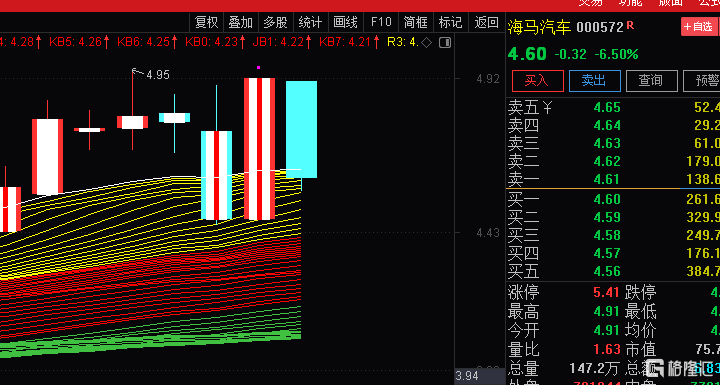Click the 4.95 high price flag label
The image size is (720, 385).
click(x=158, y=74)
